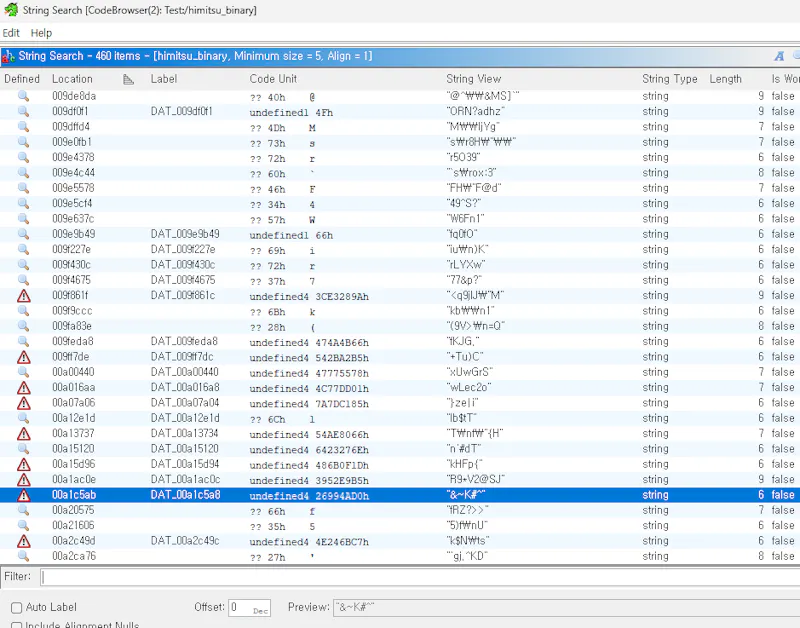800x628 pixels.
Task: Click the magnifier icon for row 00a00440
Action: (x=23, y=372)
